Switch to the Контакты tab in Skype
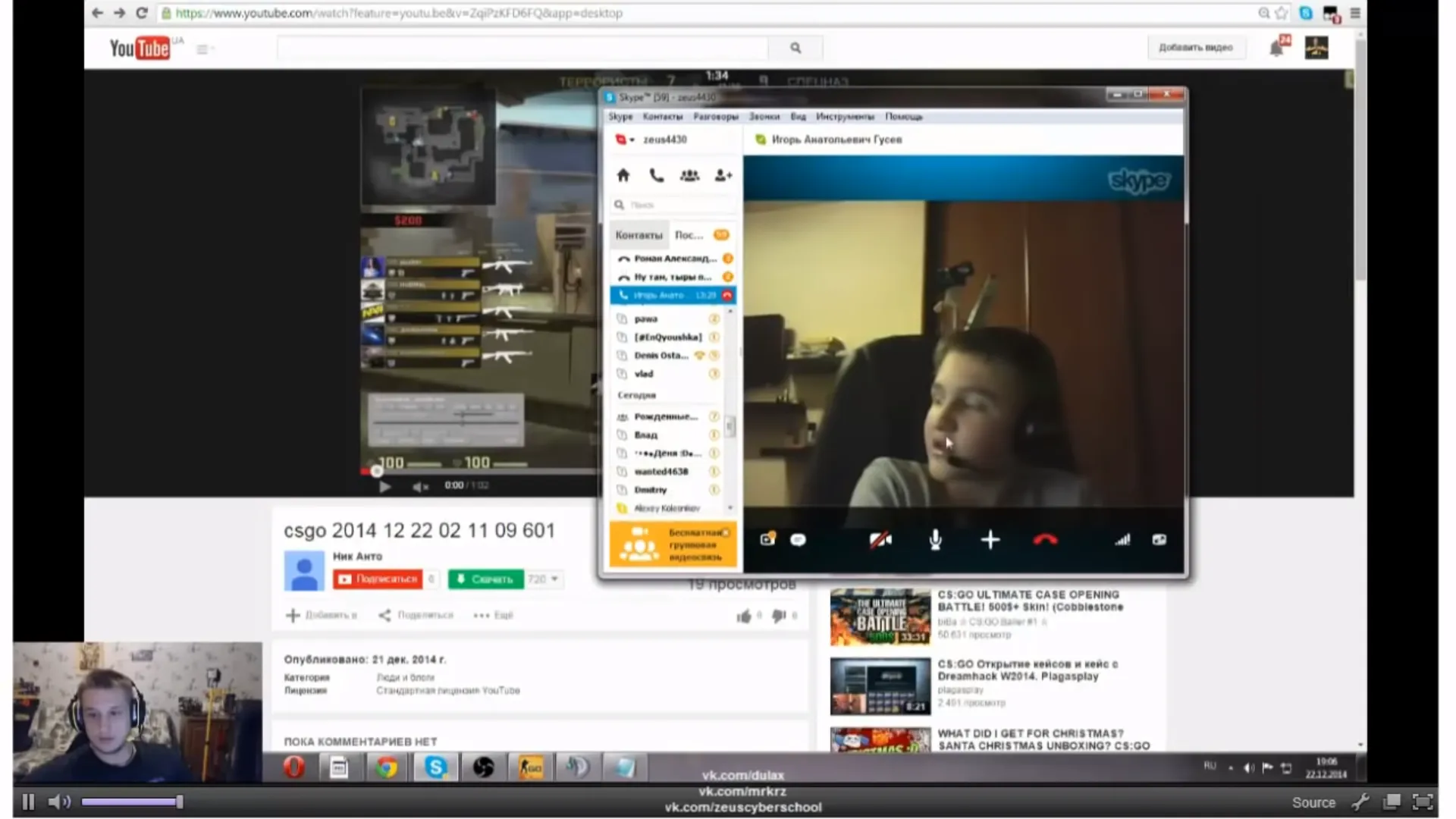The width and height of the screenshot is (1456, 819). point(639,235)
